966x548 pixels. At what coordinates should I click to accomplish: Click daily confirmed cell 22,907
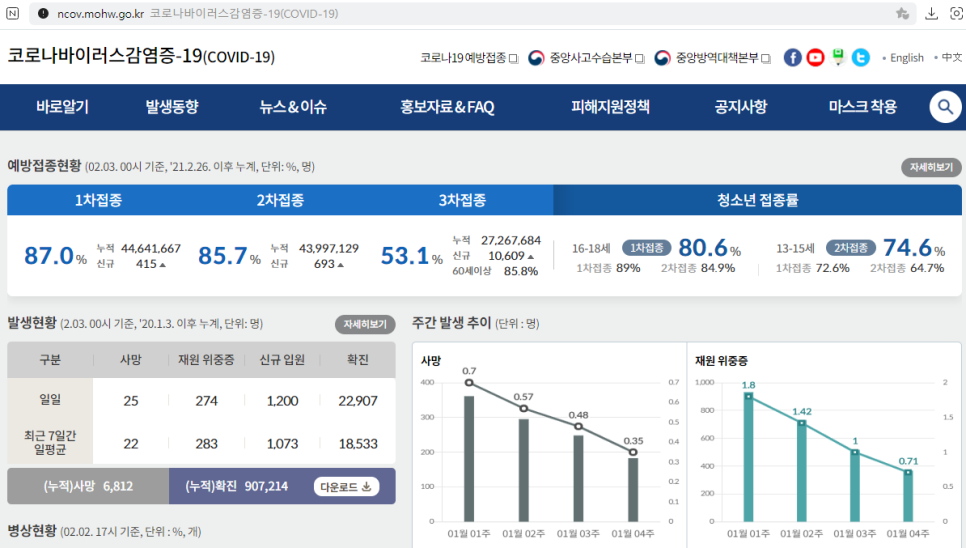[x=358, y=401]
